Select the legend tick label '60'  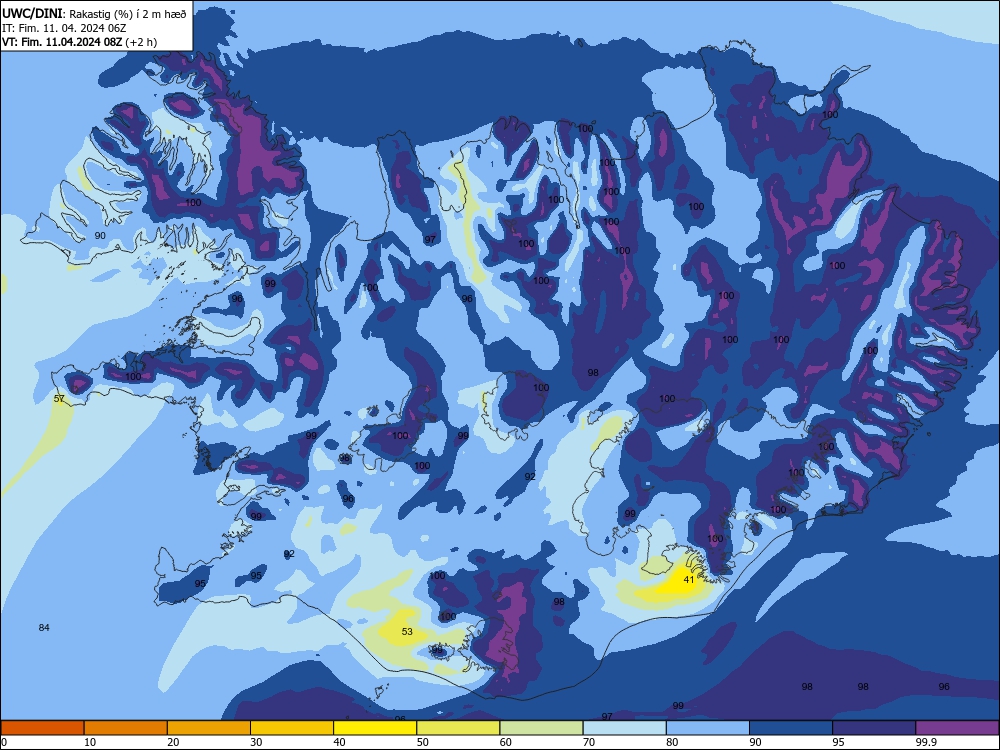506,742
